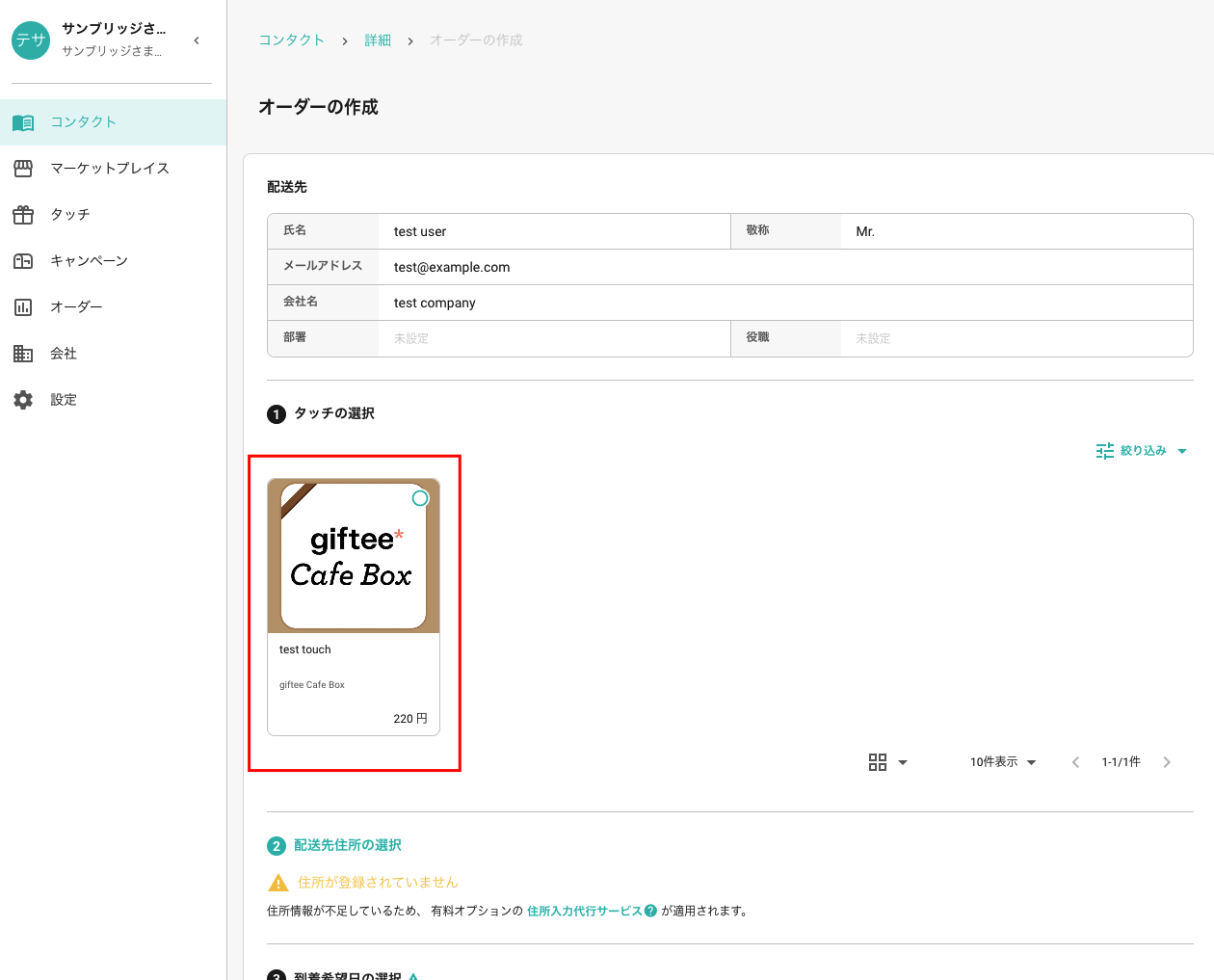1214x980 pixels.
Task: Click the test company value
Action: [x=435, y=304]
